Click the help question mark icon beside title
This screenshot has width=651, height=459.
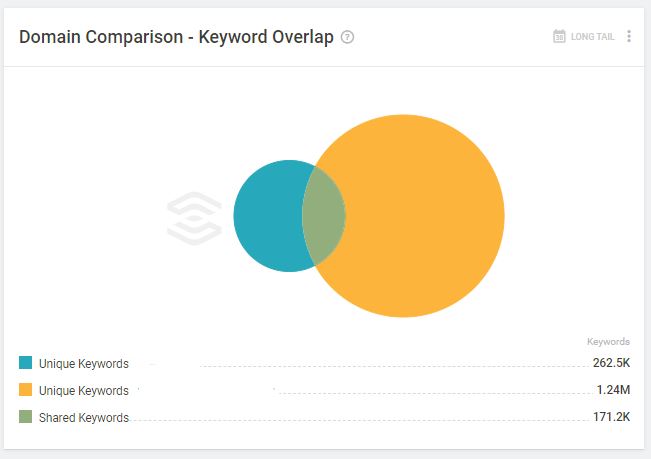[x=347, y=37]
